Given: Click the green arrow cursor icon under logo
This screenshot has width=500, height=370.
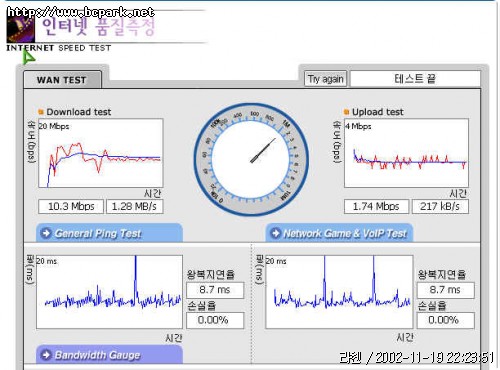Looking at the screenshot, I should [29, 58].
